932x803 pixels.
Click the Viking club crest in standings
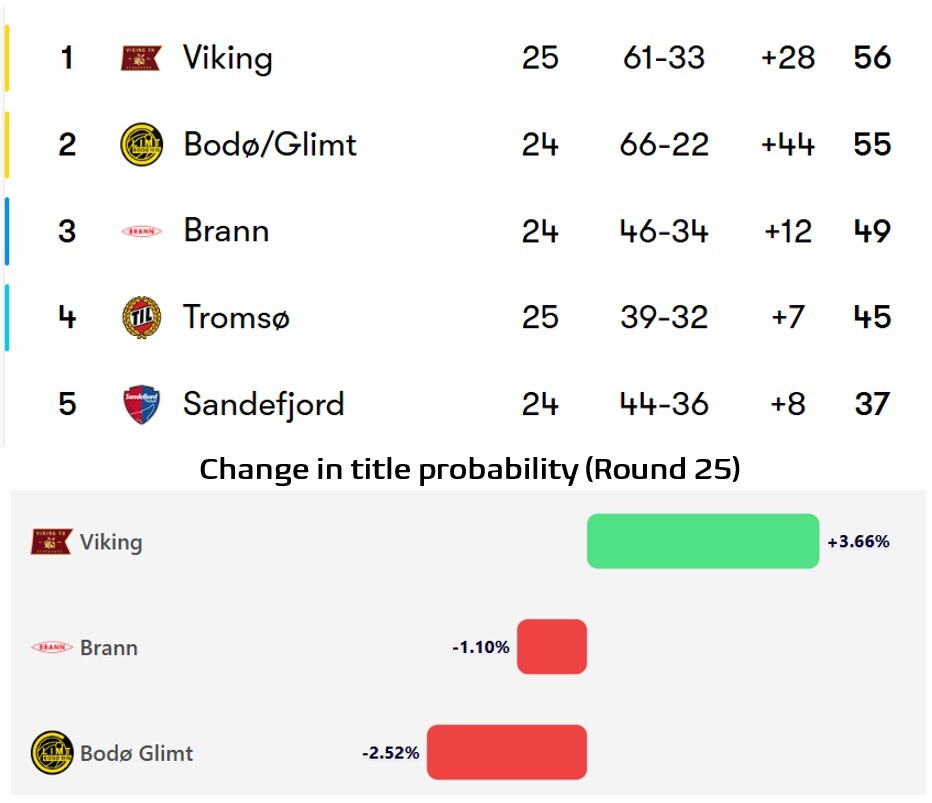[141, 58]
